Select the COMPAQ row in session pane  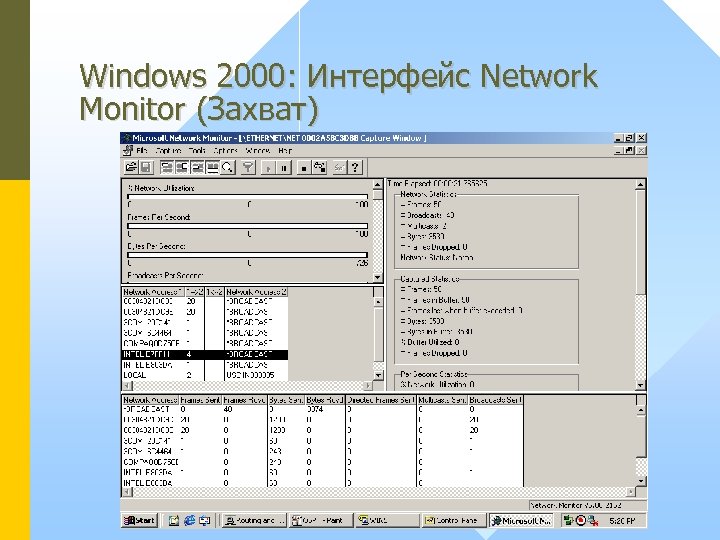[205, 343]
